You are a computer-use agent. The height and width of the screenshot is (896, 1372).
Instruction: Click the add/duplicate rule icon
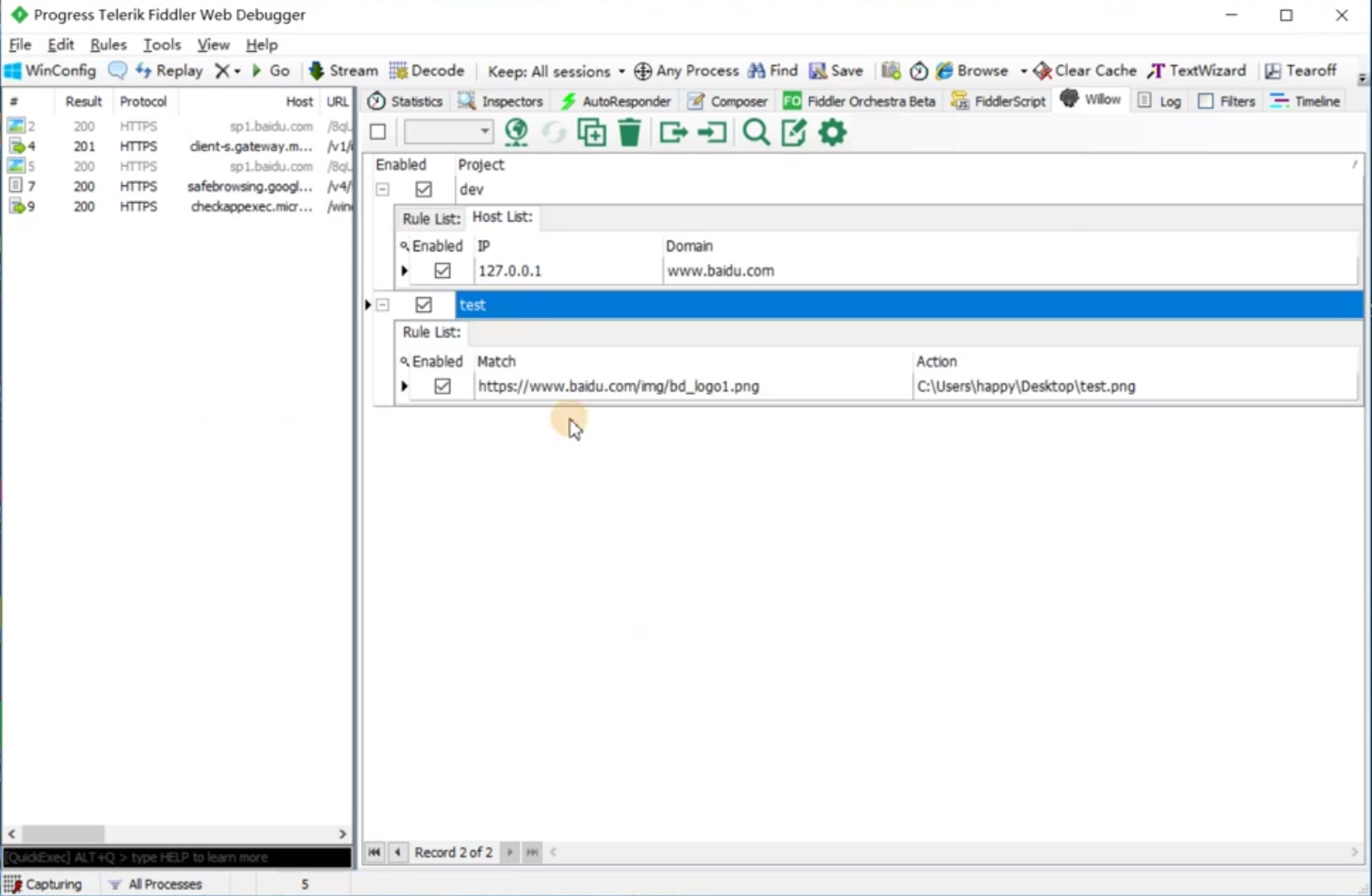point(591,132)
